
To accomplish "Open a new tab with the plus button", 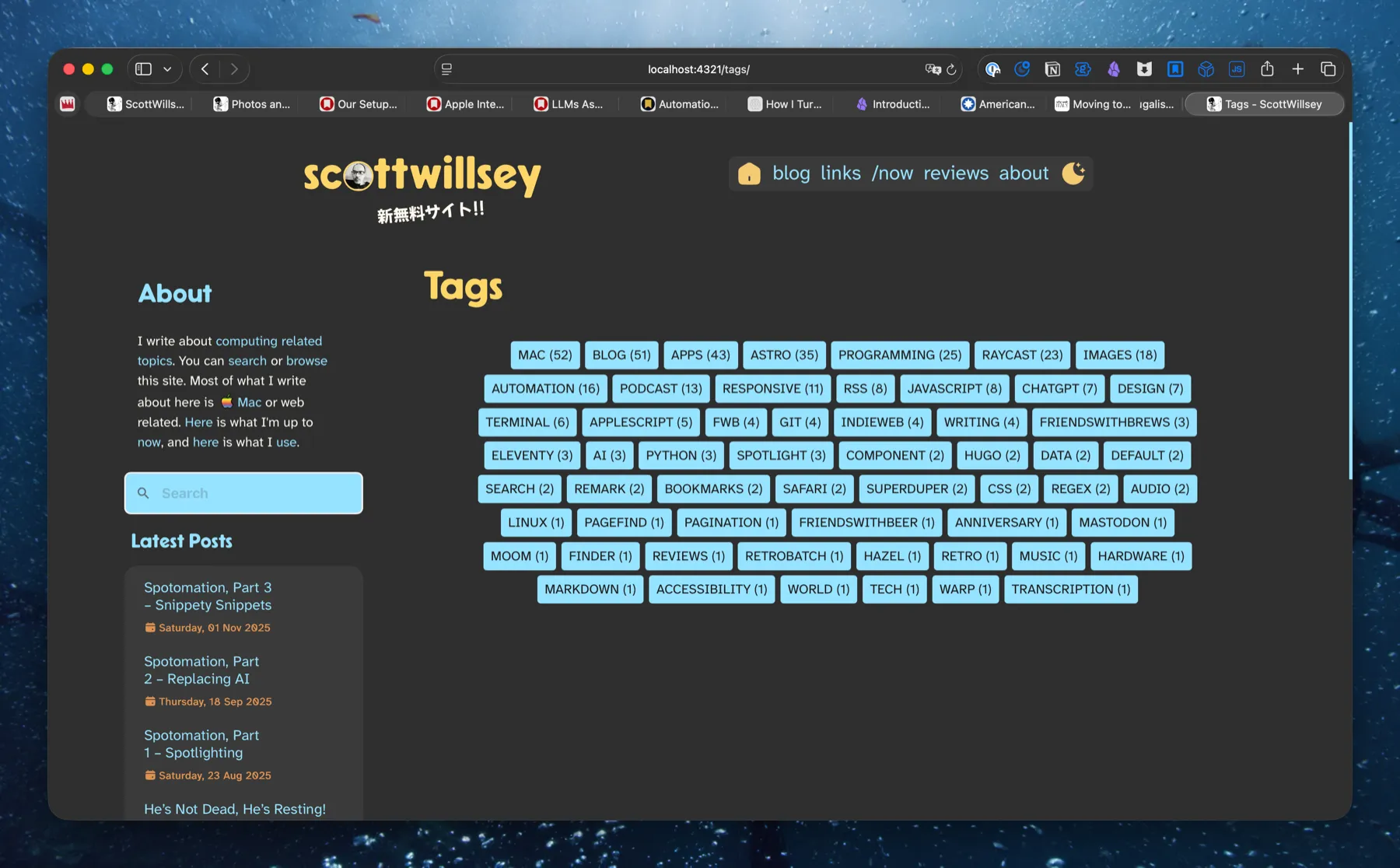I will click(1298, 69).
